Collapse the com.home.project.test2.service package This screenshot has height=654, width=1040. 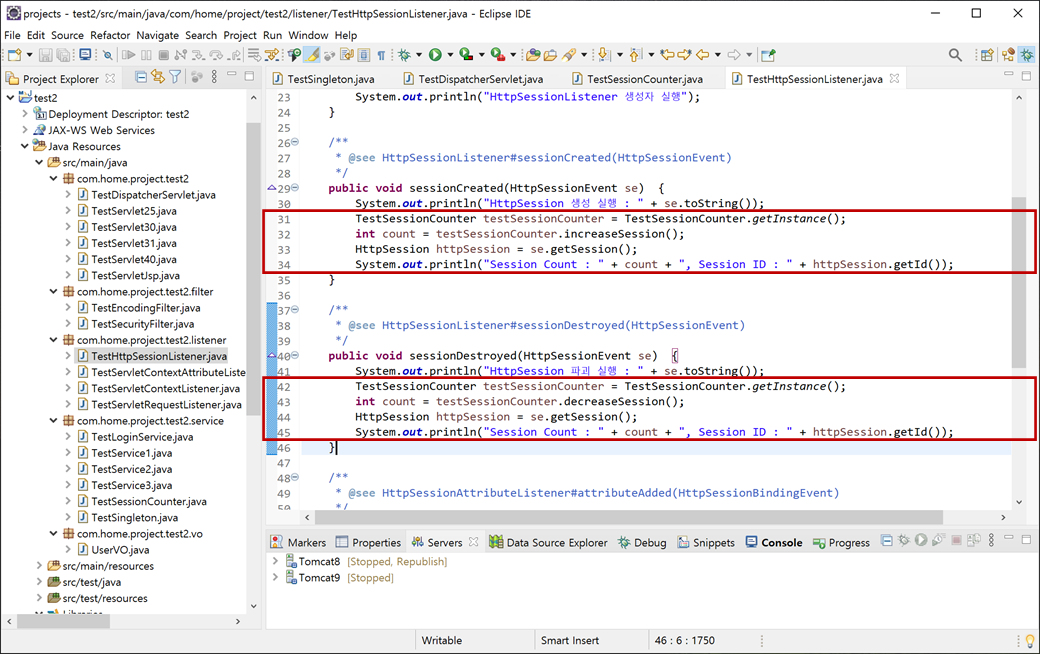(54, 421)
